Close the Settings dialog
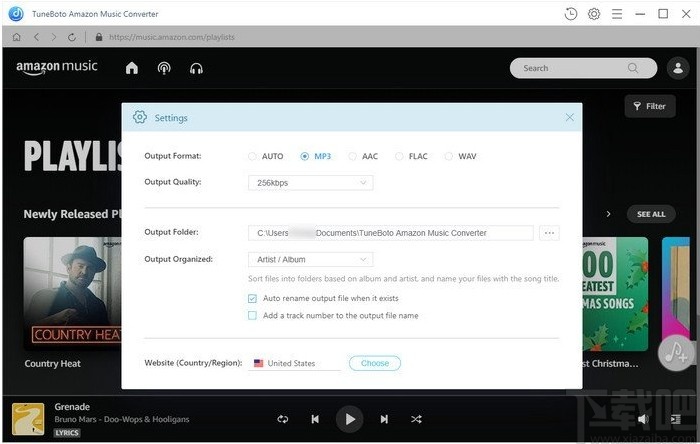The width and height of the screenshot is (700, 444). tap(570, 117)
